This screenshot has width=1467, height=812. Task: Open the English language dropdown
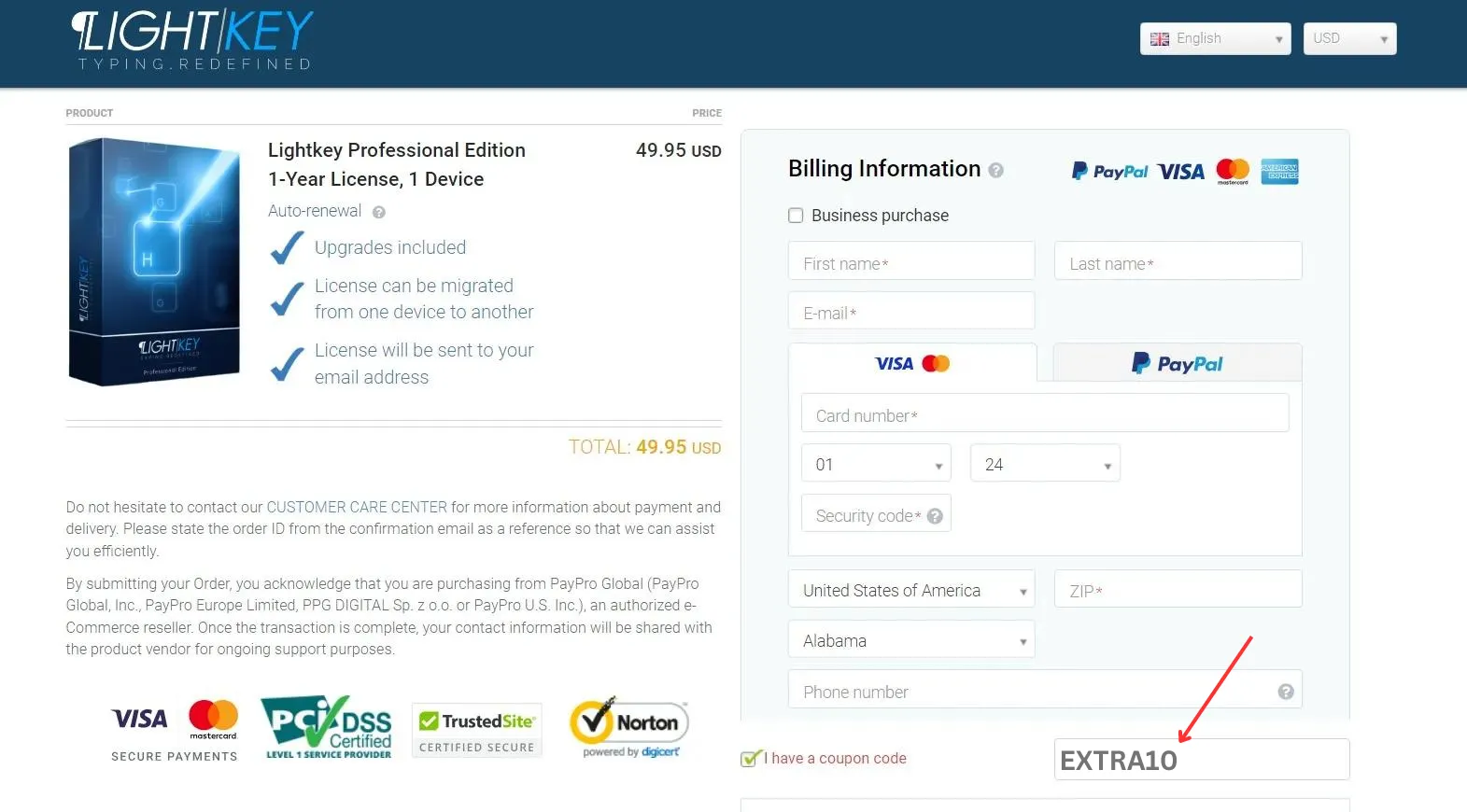tap(1215, 39)
